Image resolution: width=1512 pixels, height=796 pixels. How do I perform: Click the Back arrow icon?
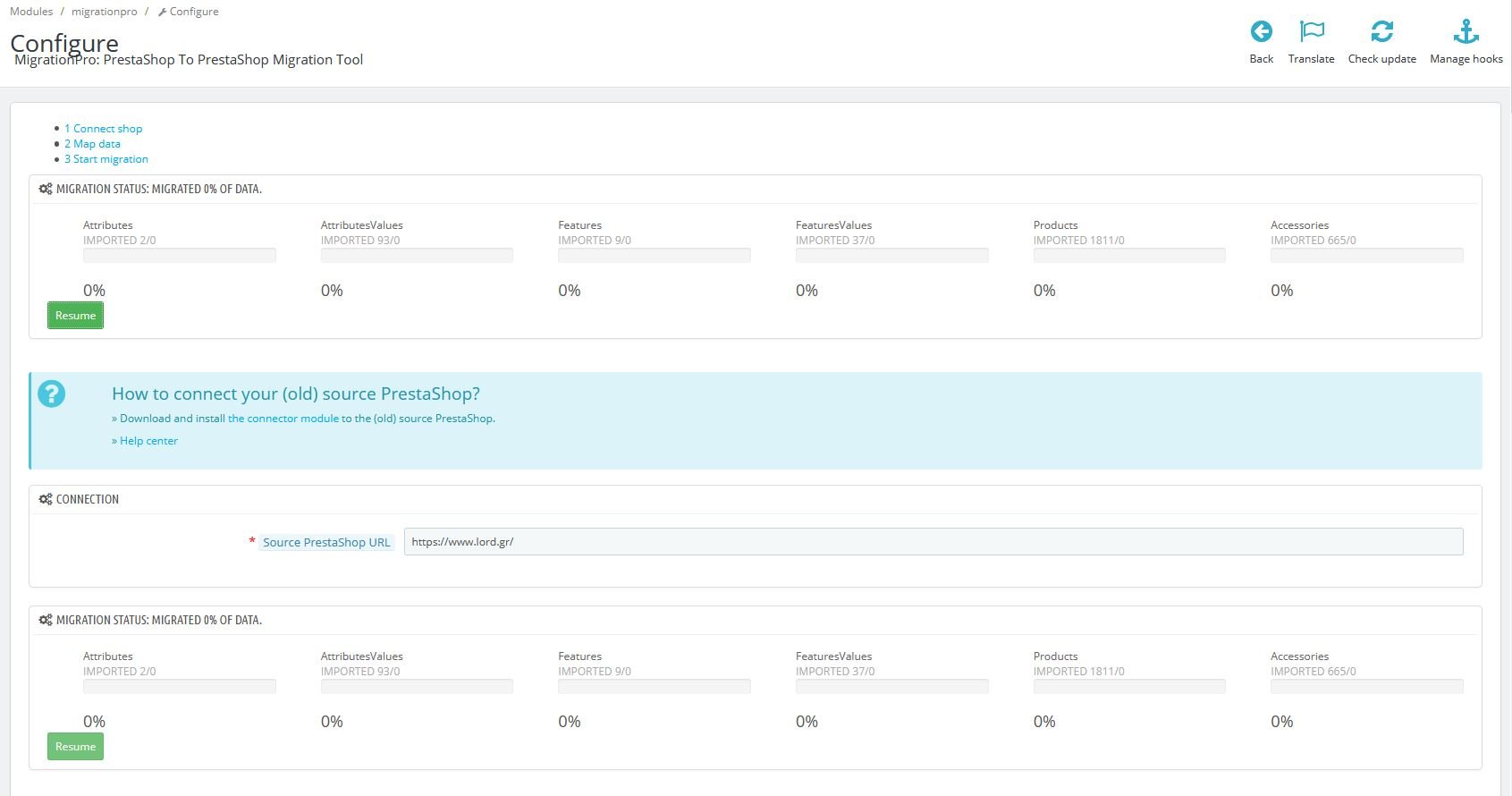click(1261, 32)
